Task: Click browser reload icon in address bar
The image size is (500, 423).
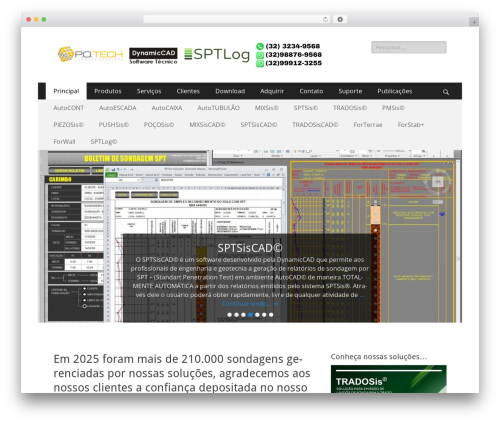Action: (325, 20)
